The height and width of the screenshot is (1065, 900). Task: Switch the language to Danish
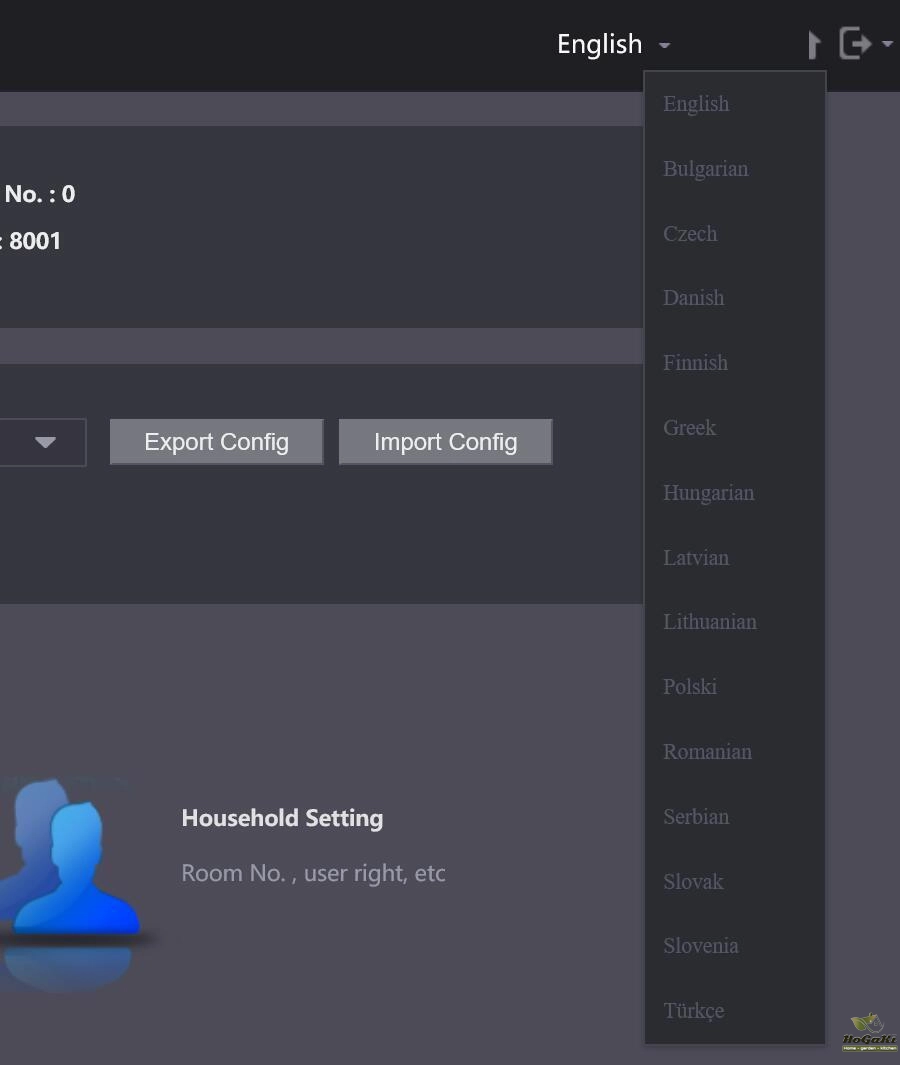click(x=693, y=298)
